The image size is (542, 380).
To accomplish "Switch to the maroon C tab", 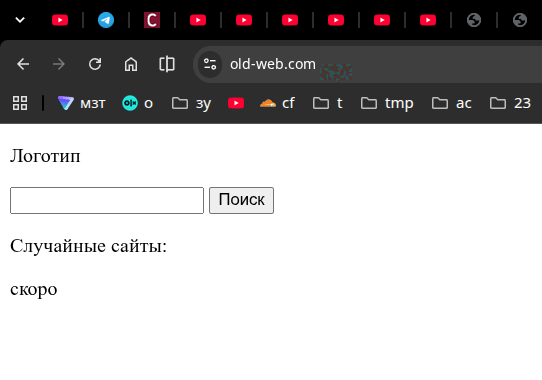I will coord(152,20).
